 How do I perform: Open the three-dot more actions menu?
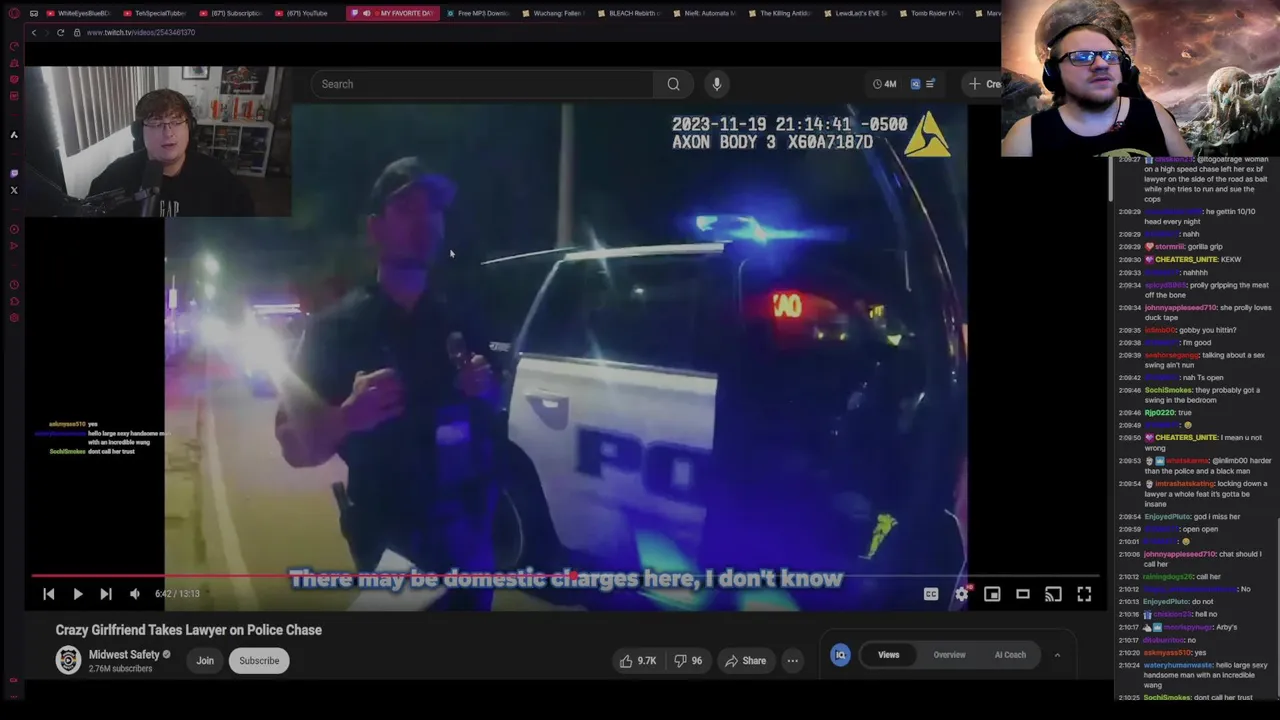[x=792, y=661]
